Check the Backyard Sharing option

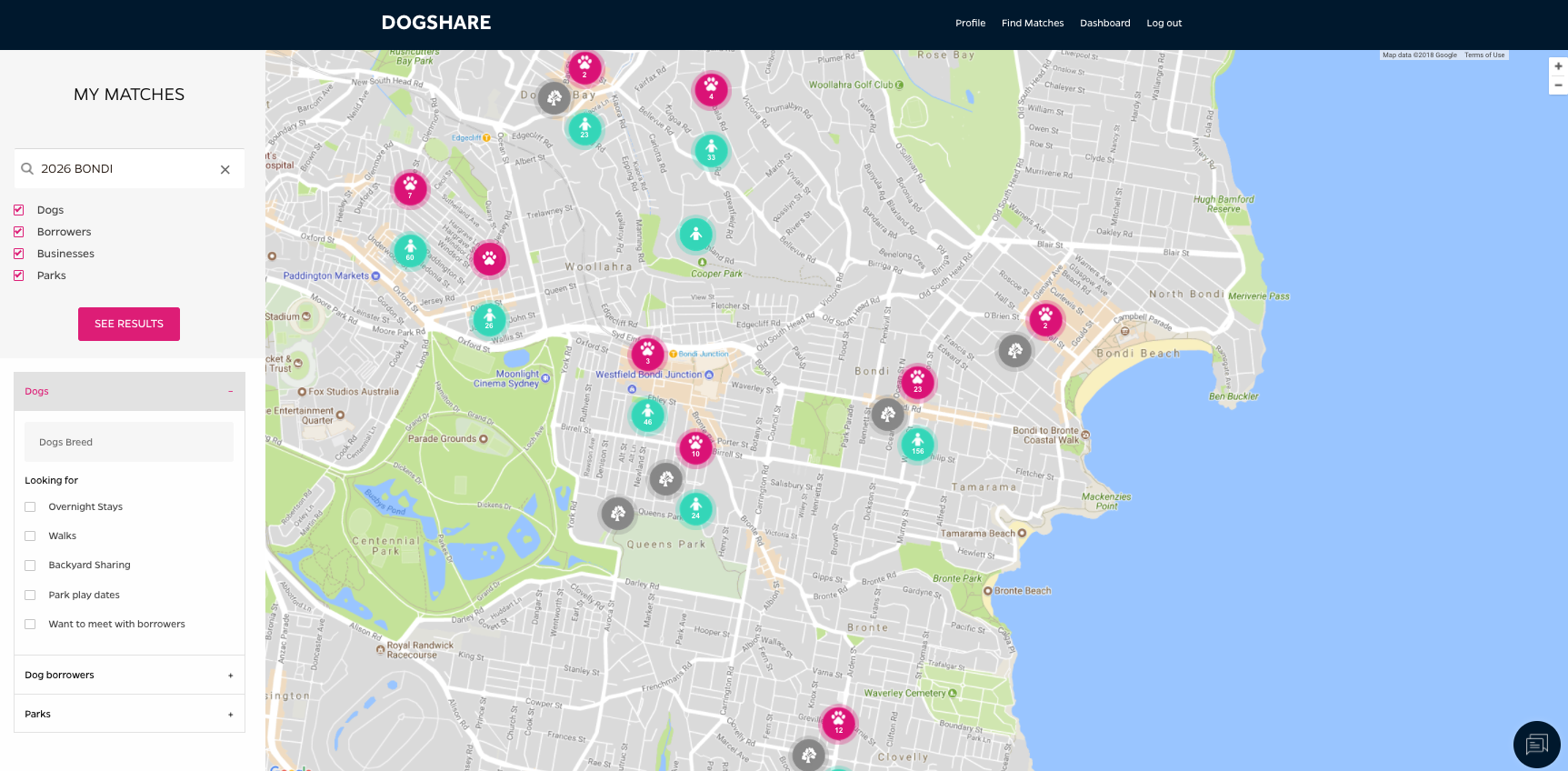(30, 566)
